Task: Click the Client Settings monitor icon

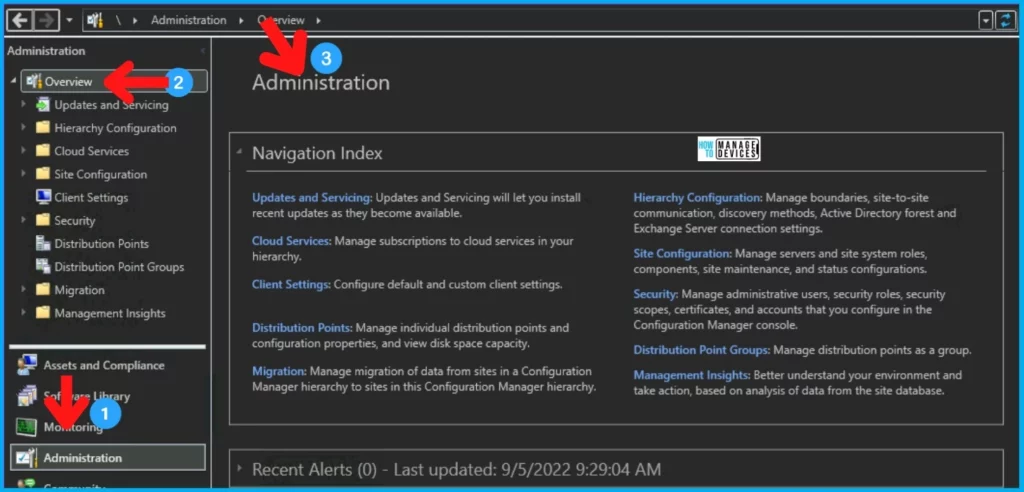Action: pos(43,197)
